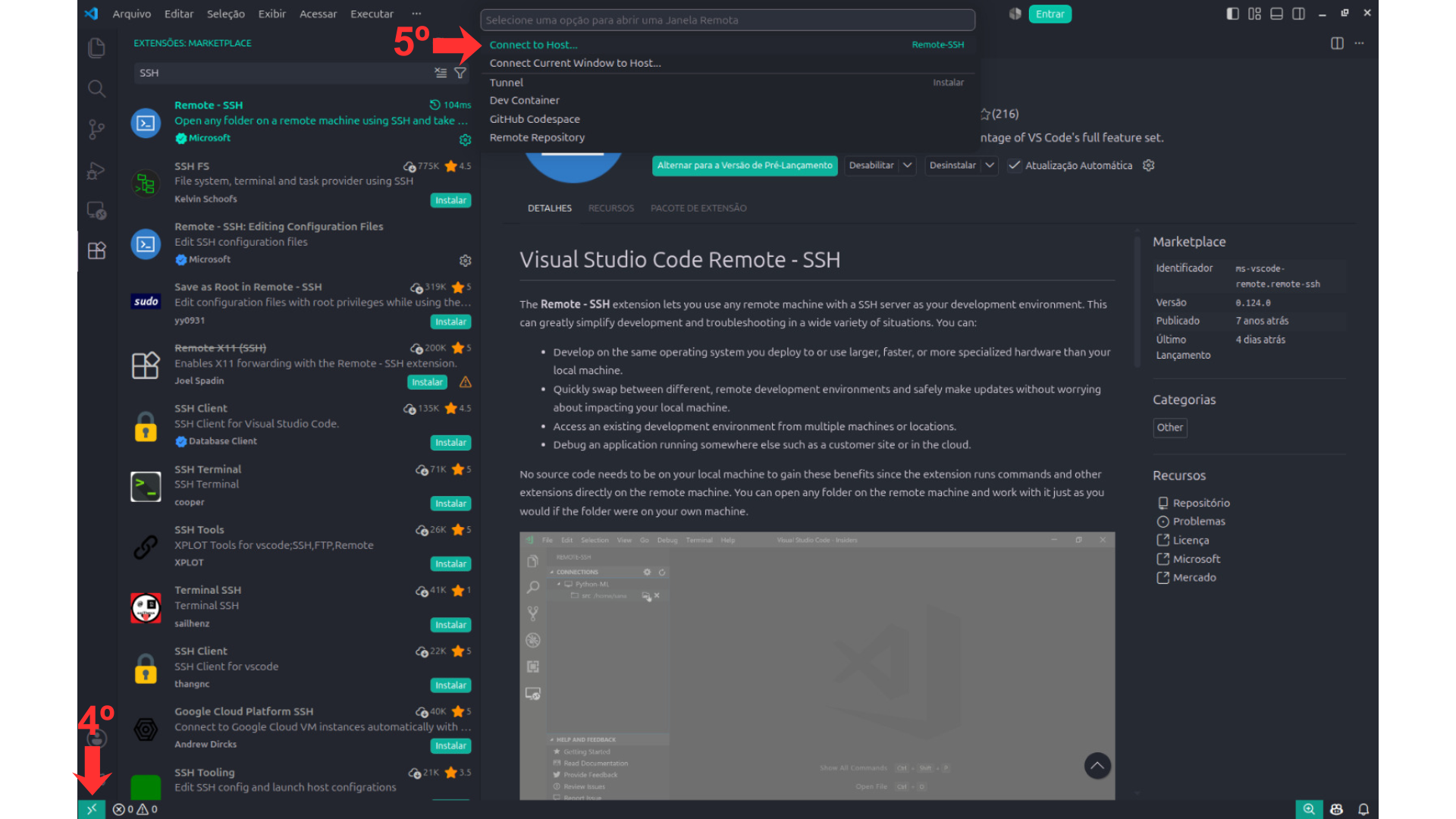This screenshot has height=819, width=1456.
Task: Open the Search view icon
Action: tap(96, 89)
